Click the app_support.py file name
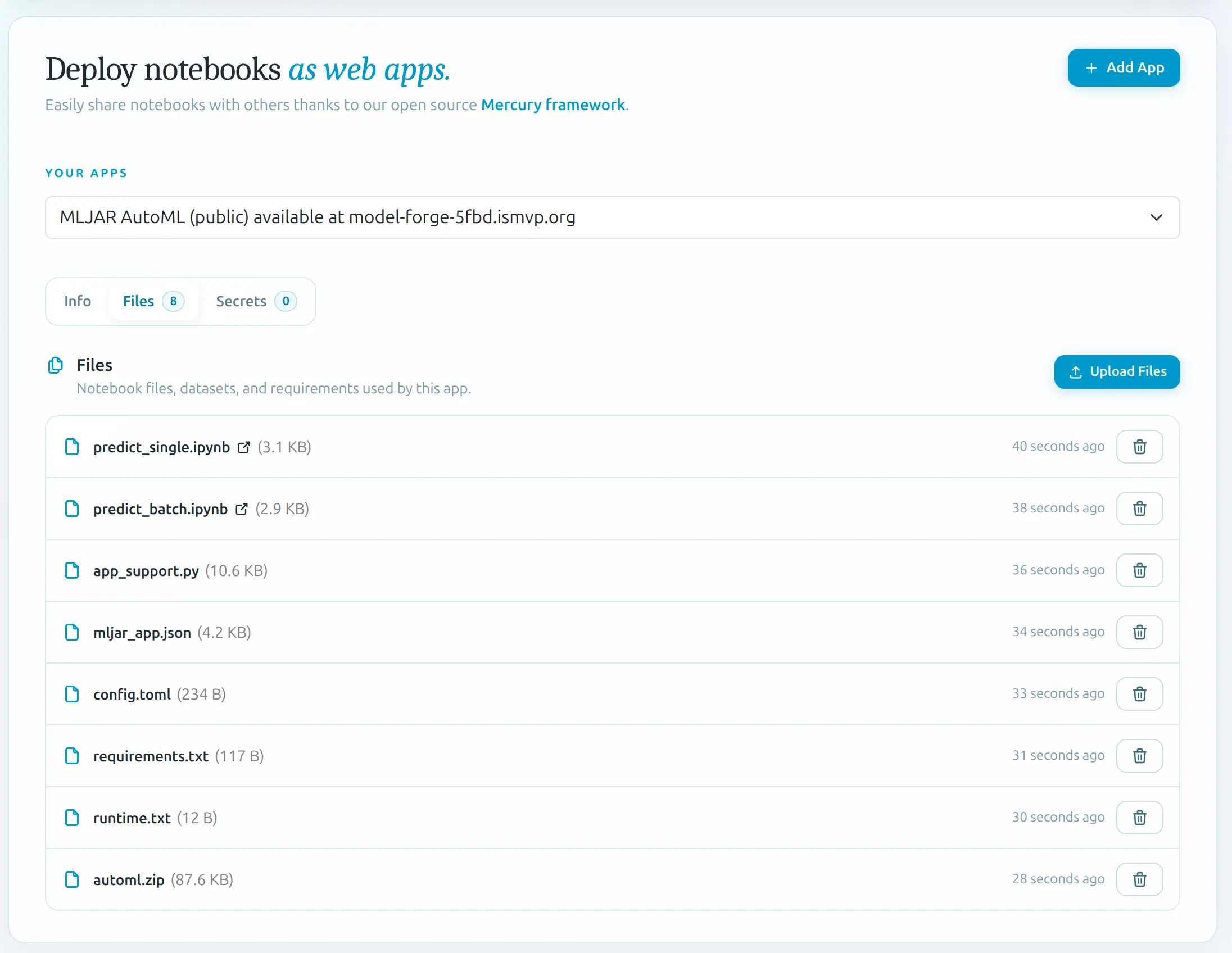This screenshot has height=953, width=1232. click(x=146, y=571)
